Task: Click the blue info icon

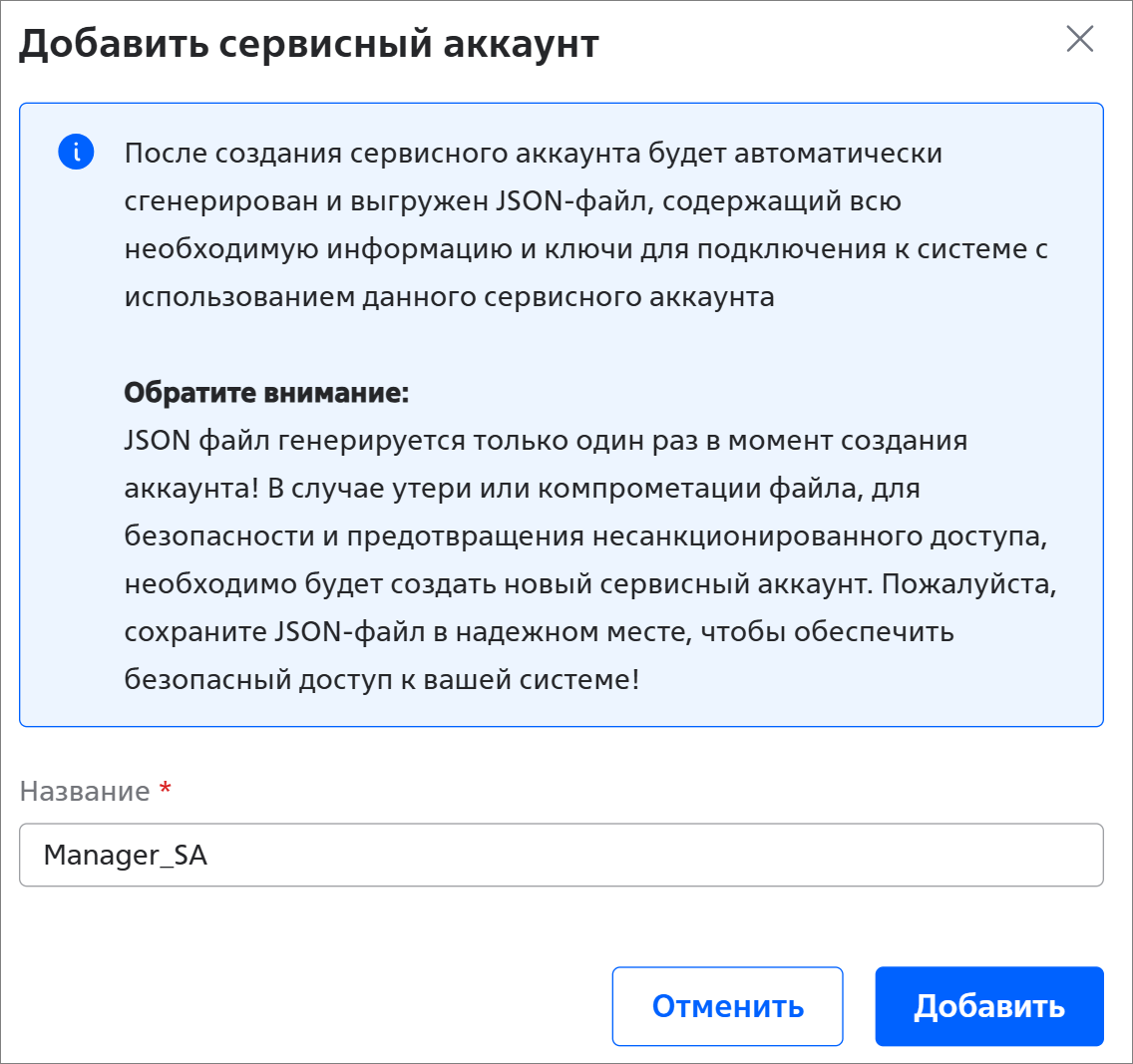Action: (x=76, y=152)
